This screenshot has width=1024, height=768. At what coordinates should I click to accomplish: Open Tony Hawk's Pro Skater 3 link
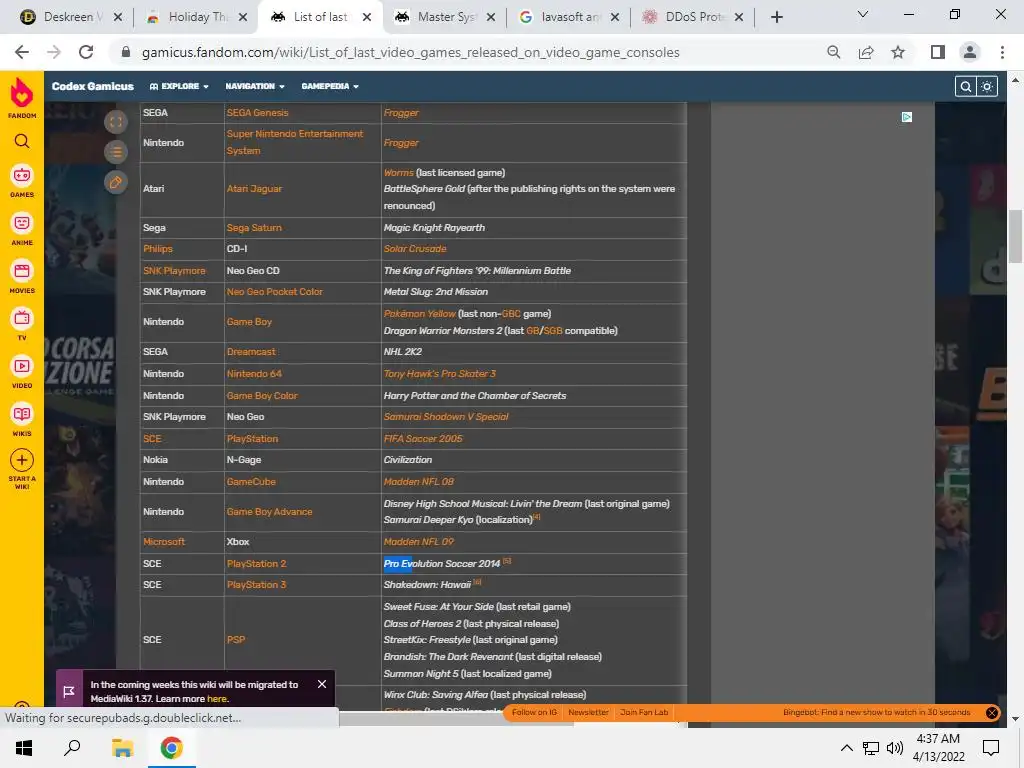[x=440, y=374]
